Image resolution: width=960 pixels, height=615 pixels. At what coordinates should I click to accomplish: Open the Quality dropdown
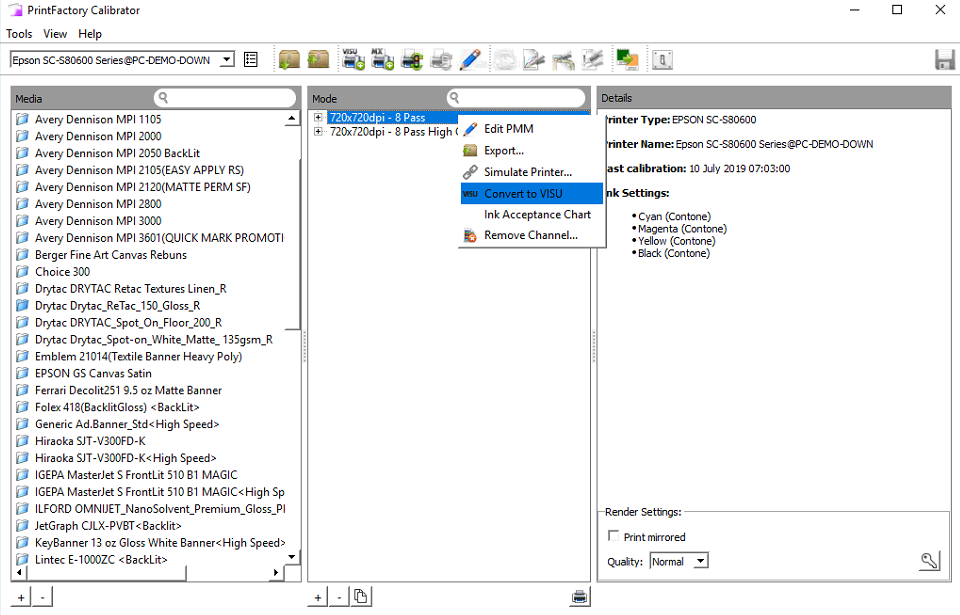[x=700, y=561]
